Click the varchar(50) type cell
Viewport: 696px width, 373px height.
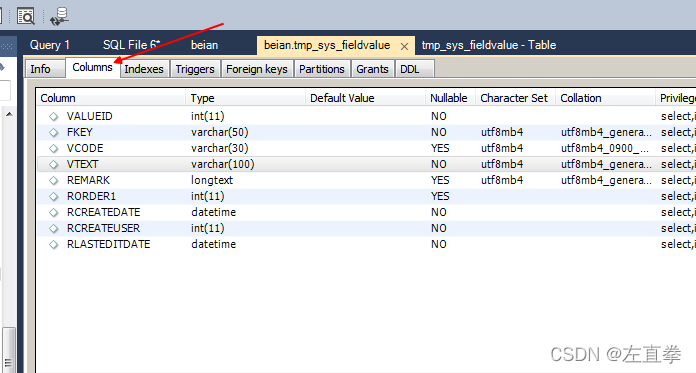pos(220,132)
